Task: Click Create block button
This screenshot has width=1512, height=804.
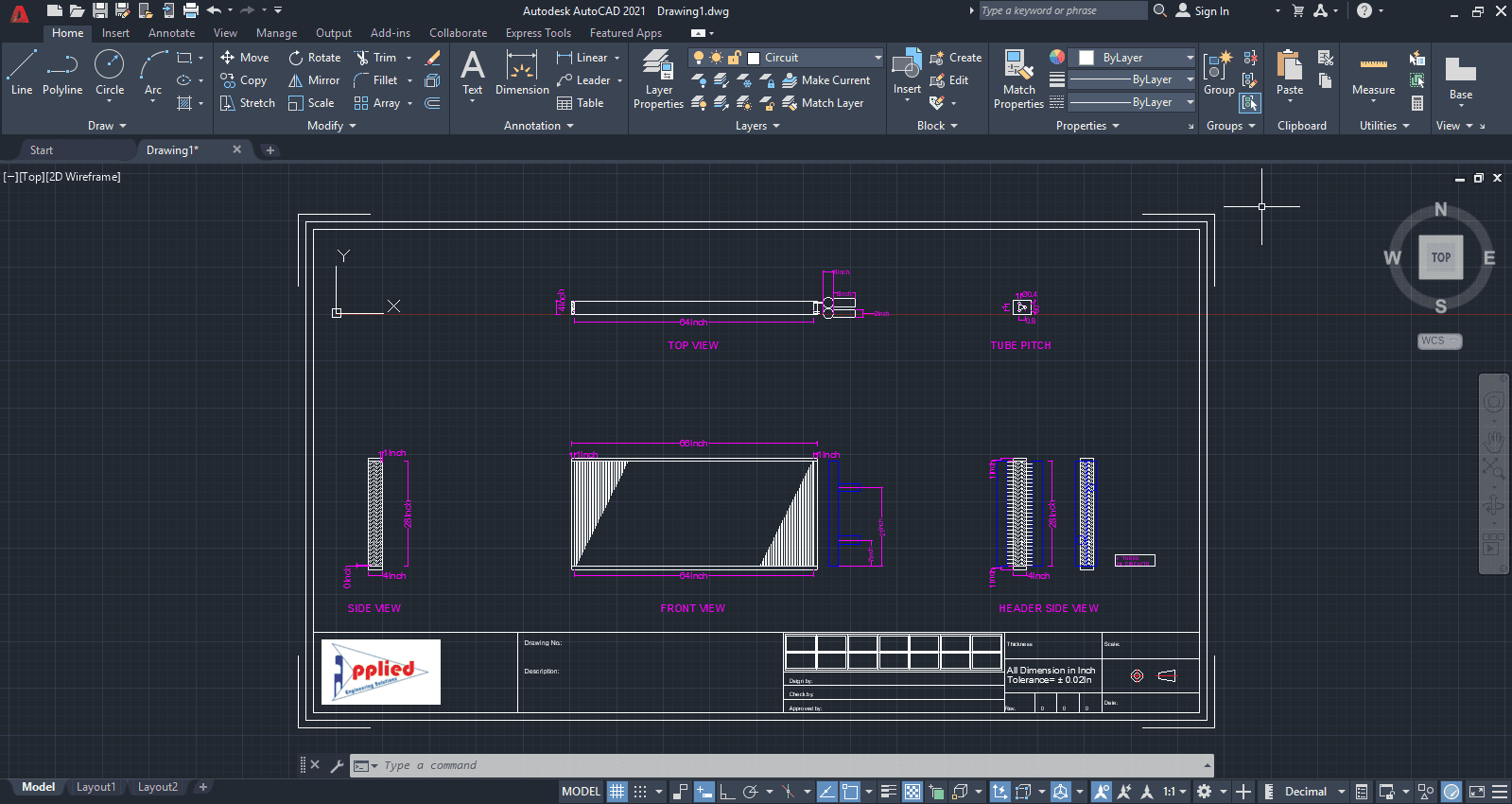Action: pos(956,58)
